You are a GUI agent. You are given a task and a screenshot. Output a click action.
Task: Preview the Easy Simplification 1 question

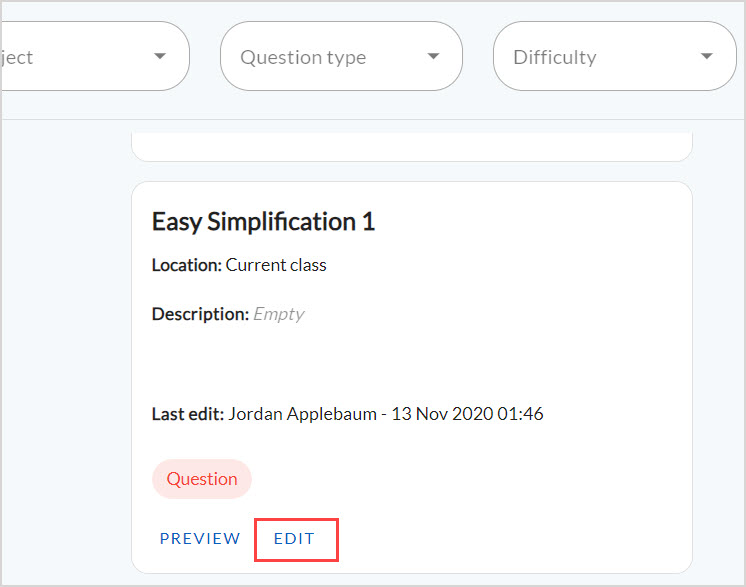(x=200, y=539)
